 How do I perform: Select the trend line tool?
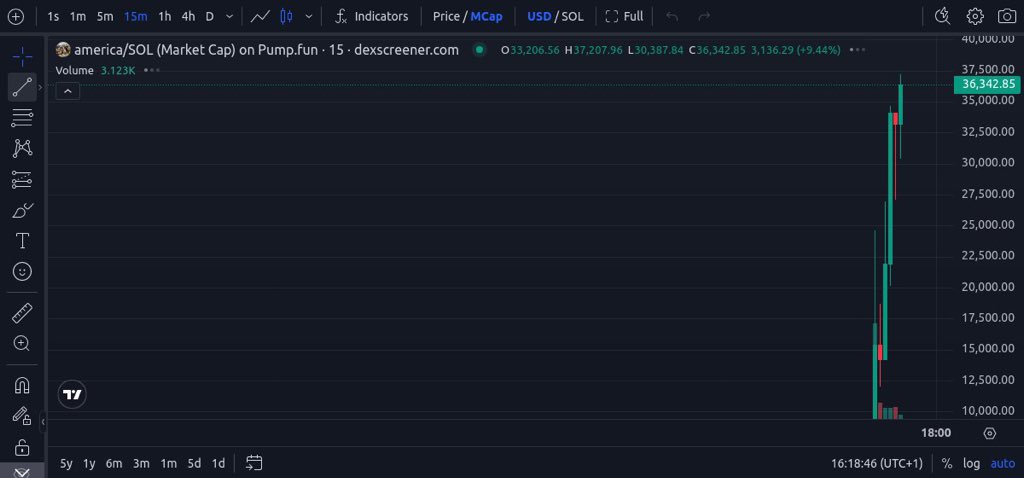22,87
